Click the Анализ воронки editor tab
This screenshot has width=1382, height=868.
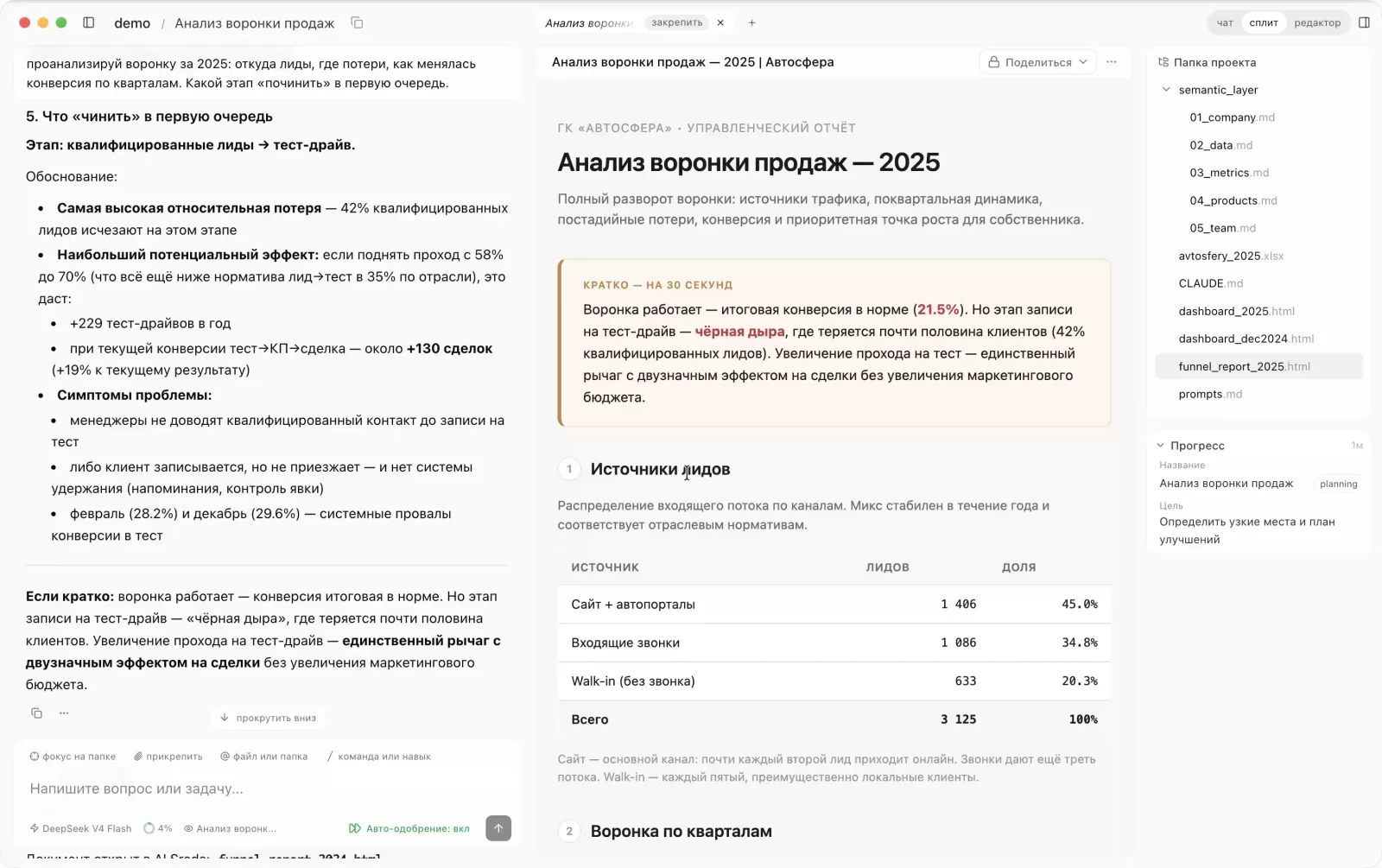pos(589,22)
